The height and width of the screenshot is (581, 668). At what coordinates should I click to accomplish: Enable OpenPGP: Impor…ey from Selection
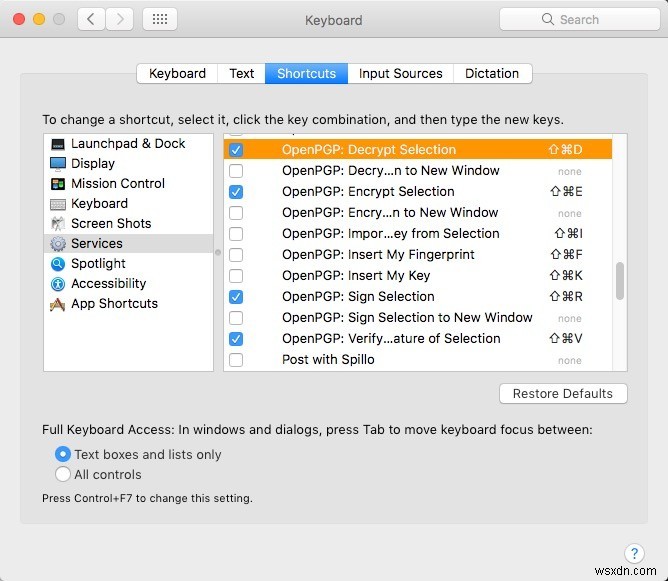click(x=236, y=234)
